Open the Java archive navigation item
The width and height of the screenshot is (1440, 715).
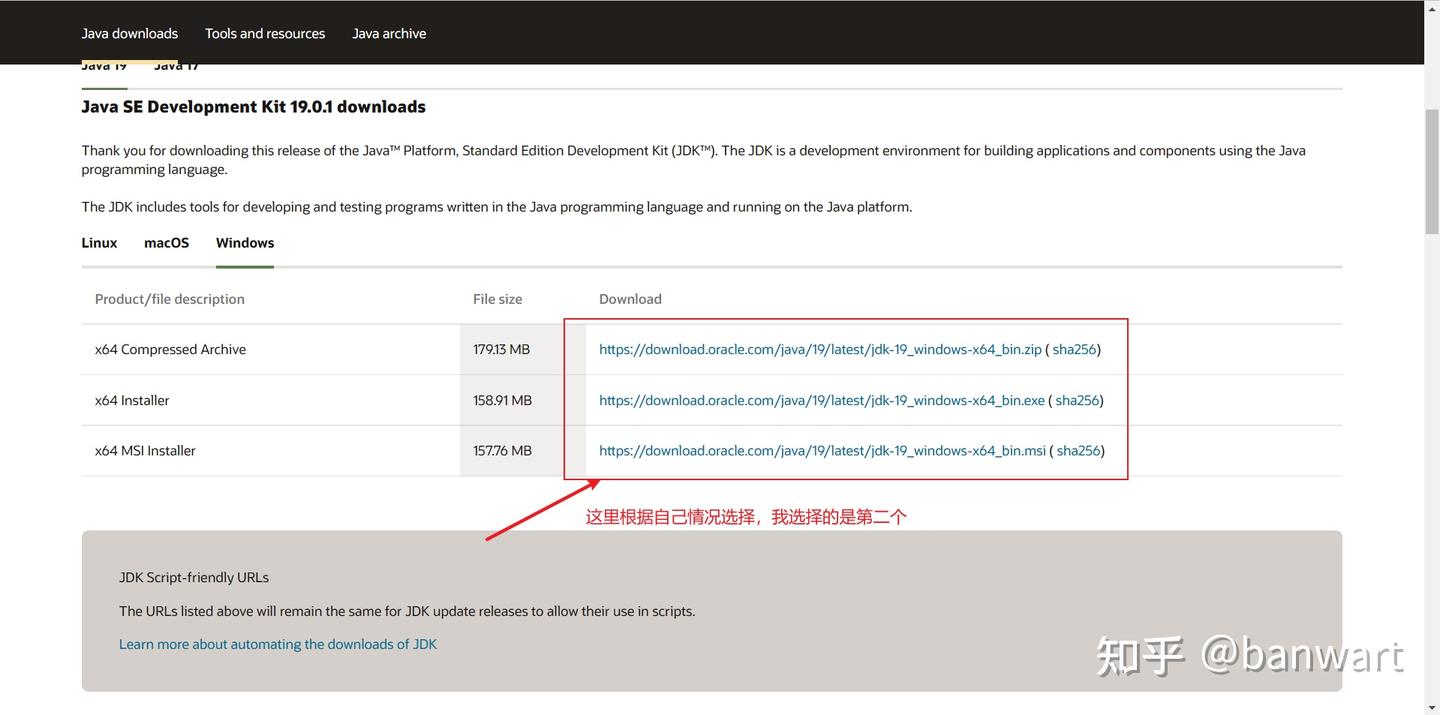coord(389,33)
